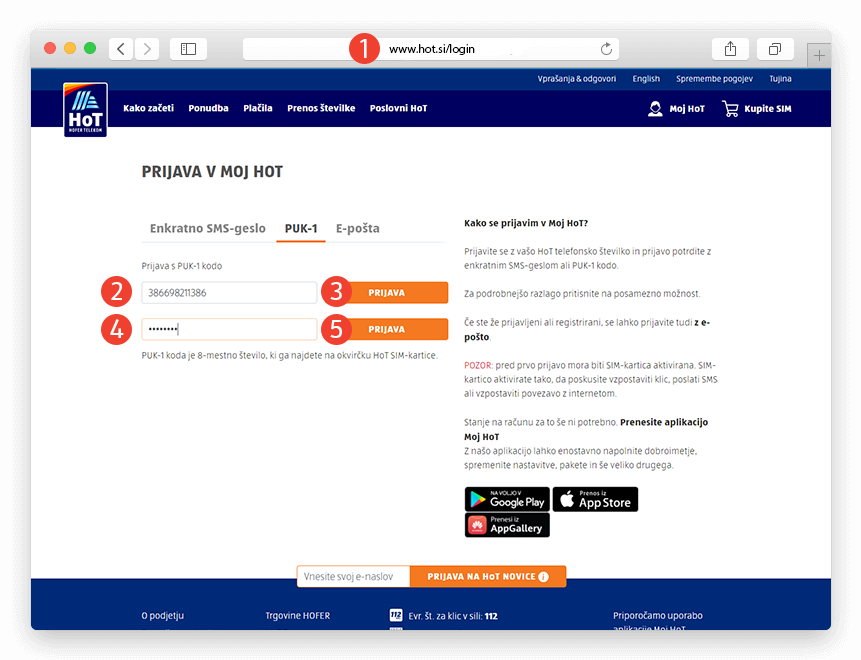Click PRIJAVA button next to PUK code

pyautogui.click(x=387, y=329)
